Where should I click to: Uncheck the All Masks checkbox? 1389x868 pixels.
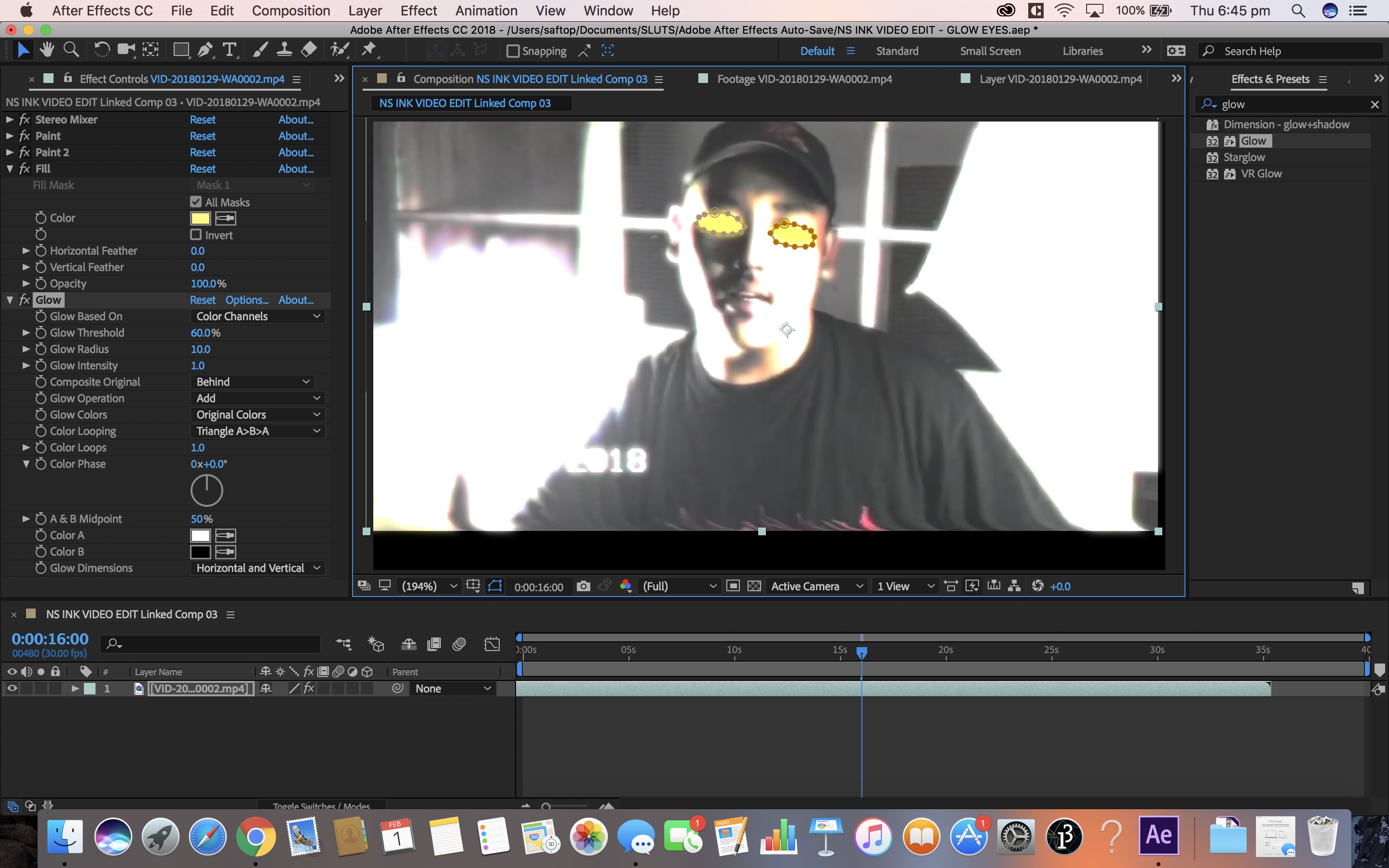pyautogui.click(x=196, y=202)
